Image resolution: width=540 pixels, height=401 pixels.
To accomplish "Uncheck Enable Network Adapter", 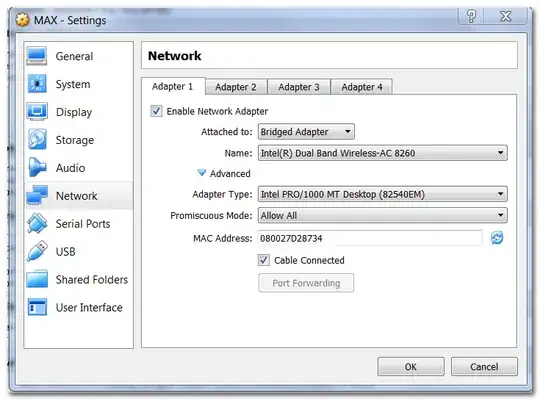I will tap(156, 111).
